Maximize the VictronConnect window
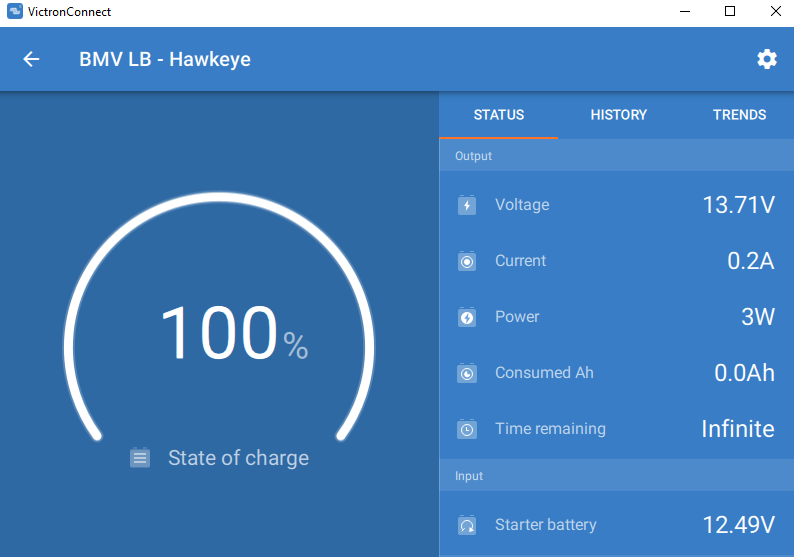The height and width of the screenshot is (557, 794). [730, 11]
